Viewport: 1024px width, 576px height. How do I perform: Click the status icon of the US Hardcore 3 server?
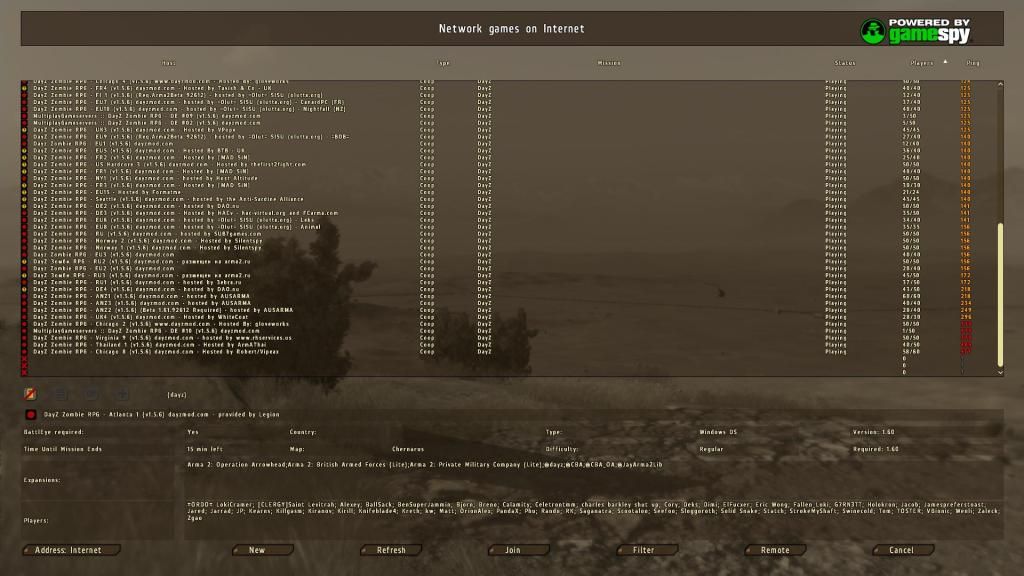24,165
